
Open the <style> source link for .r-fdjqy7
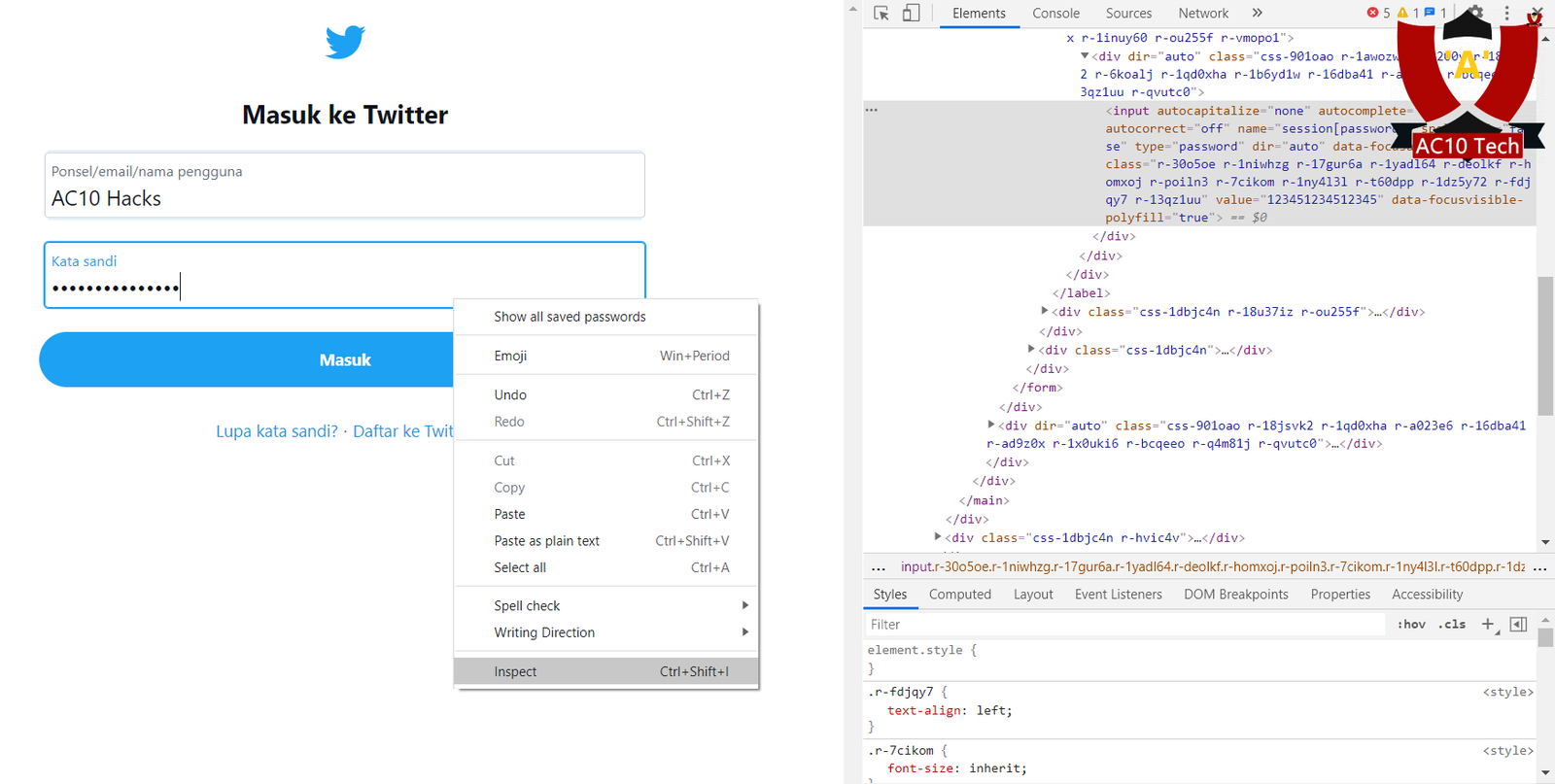tap(1507, 692)
